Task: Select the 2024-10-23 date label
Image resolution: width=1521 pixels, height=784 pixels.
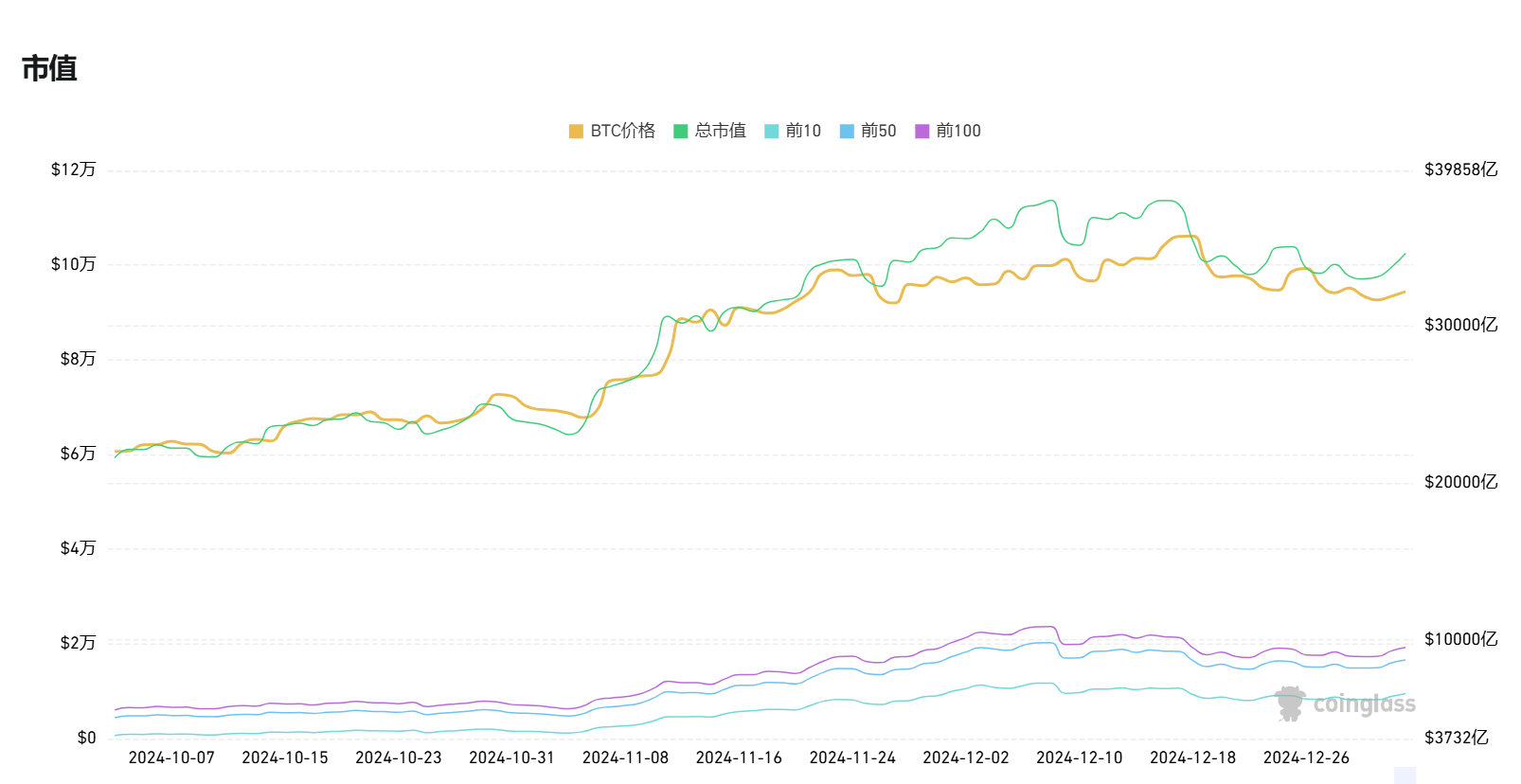Action: pyautogui.click(x=399, y=757)
